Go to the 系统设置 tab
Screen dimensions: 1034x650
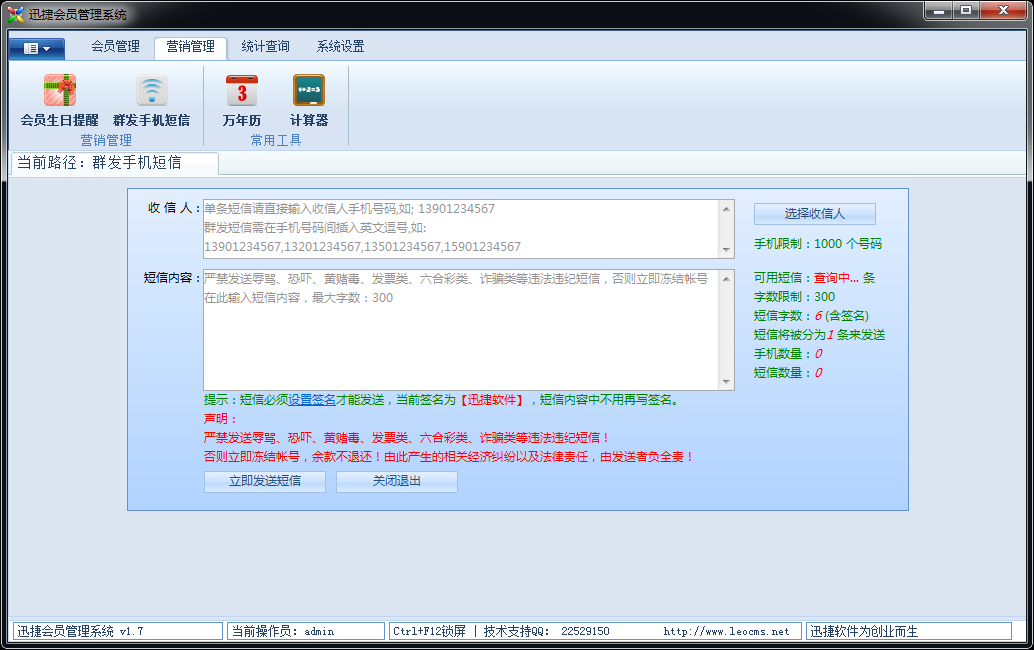coord(340,46)
